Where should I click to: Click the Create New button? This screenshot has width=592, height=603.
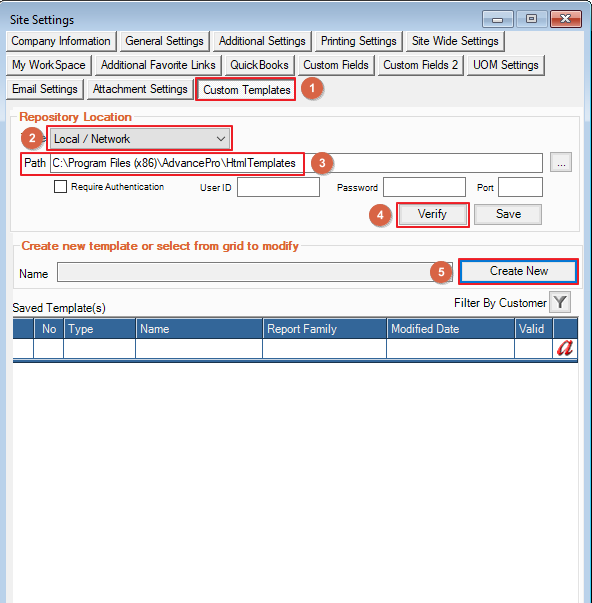click(519, 271)
